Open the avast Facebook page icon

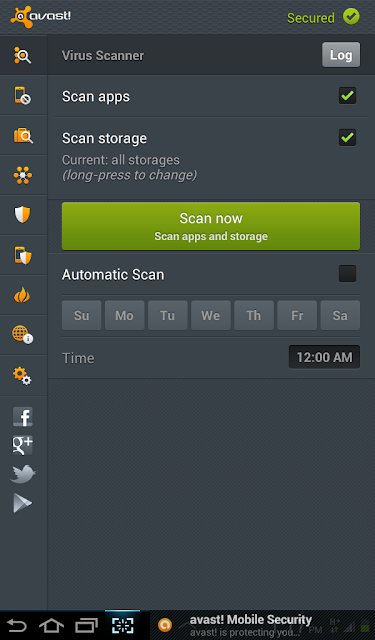23,417
